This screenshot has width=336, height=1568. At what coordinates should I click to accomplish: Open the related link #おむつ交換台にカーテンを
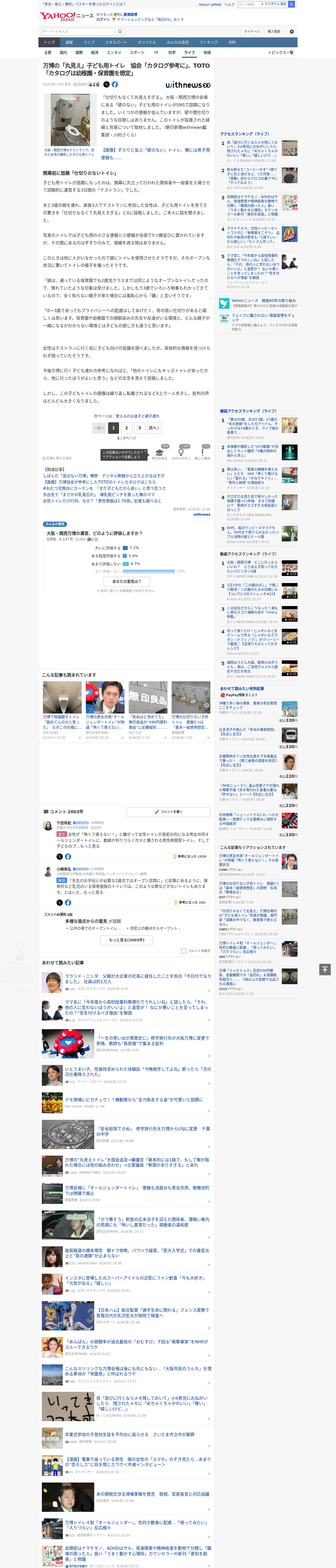[104, 488]
